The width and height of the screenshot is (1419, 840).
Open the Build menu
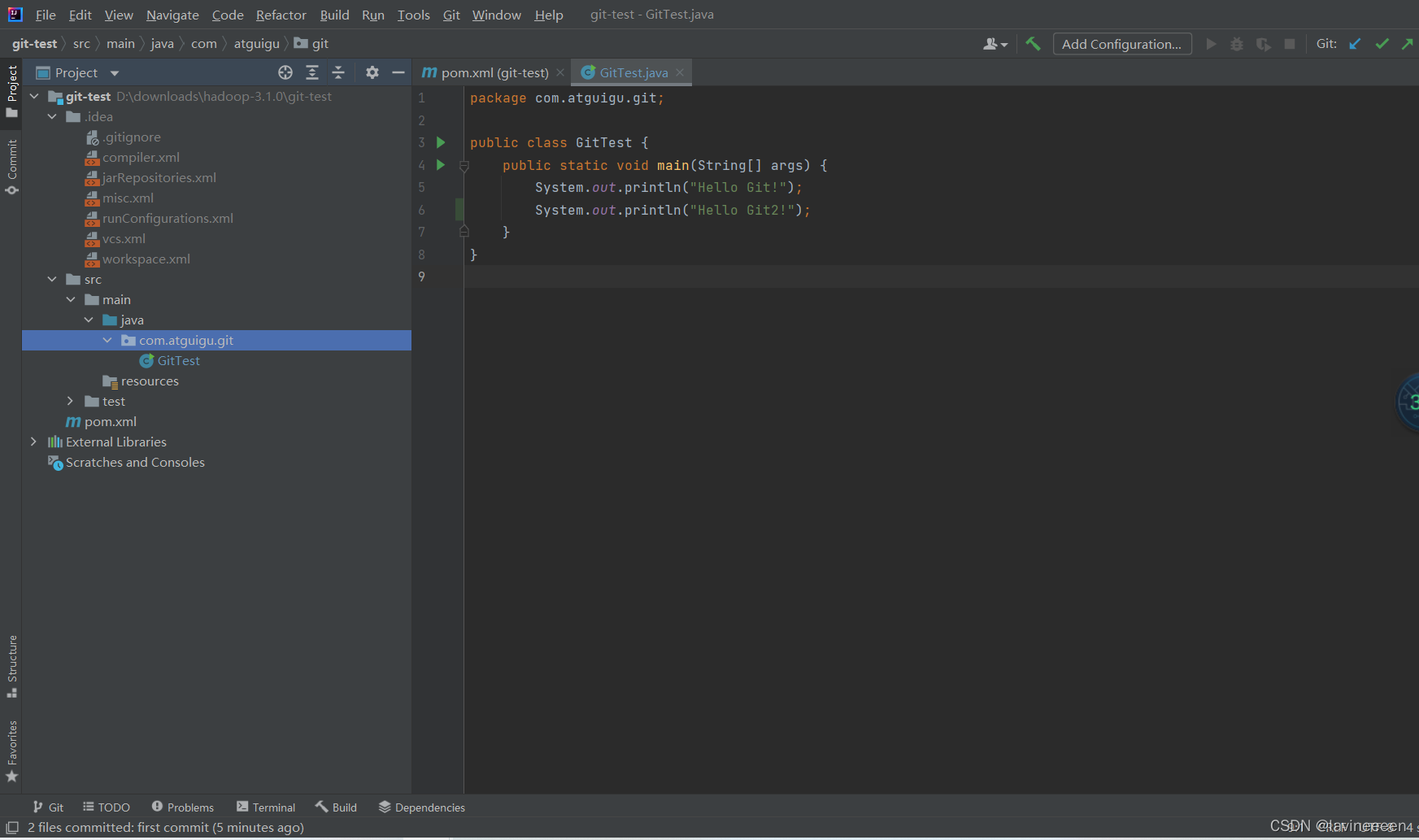[x=334, y=15]
